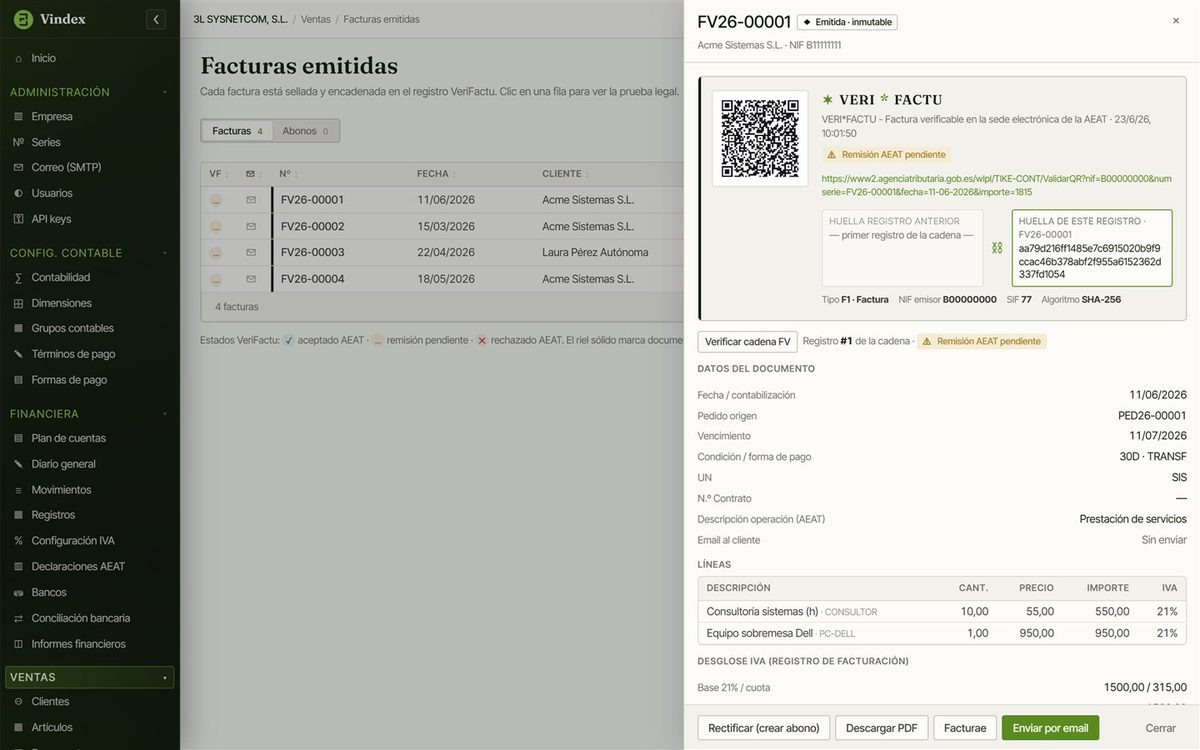Open the Términos de pago pencil icon
Image resolution: width=1200 pixels, height=750 pixels.
(x=18, y=355)
